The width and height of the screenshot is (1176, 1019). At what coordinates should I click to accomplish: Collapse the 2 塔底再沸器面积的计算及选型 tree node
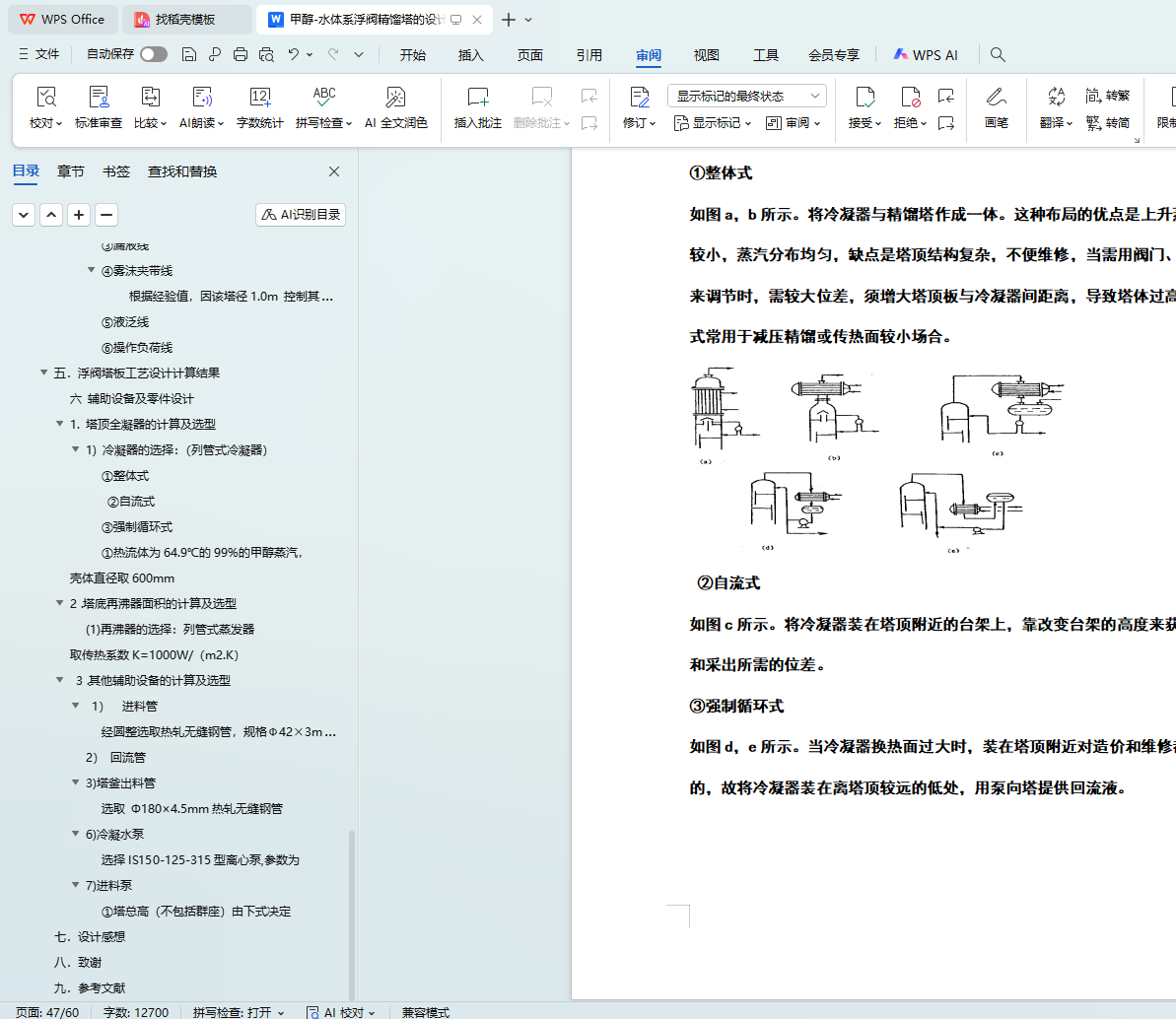pyautogui.click(x=60, y=604)
